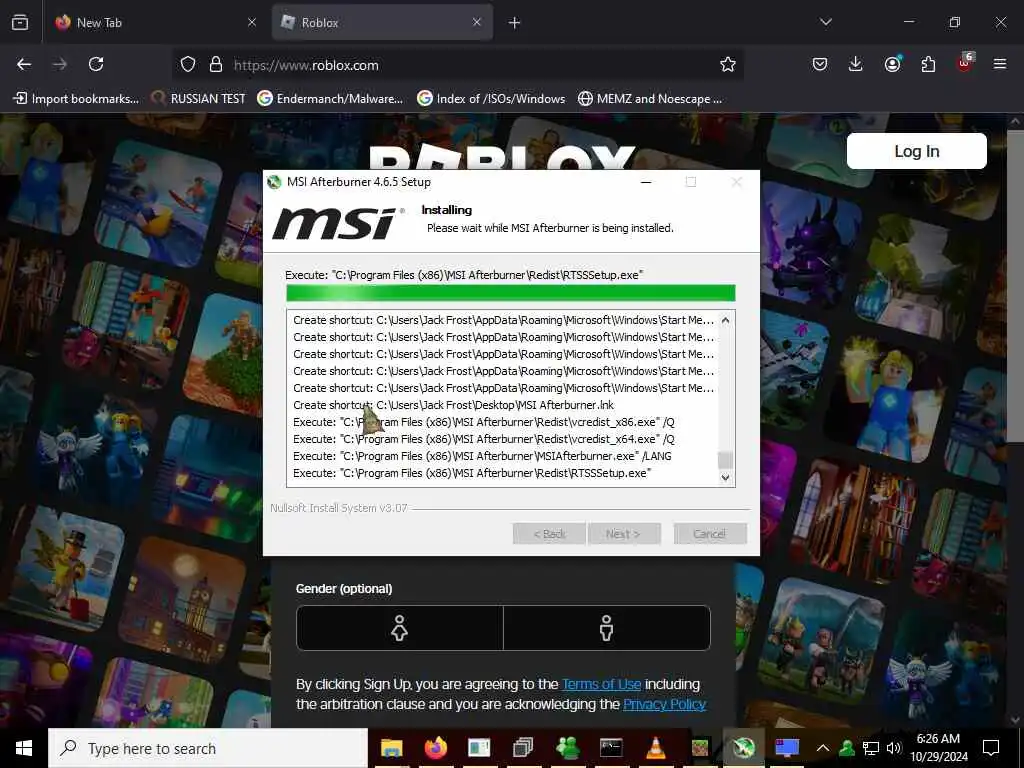Click the Type here to search box
The image size is (1024, 768).
coord(208,748)
